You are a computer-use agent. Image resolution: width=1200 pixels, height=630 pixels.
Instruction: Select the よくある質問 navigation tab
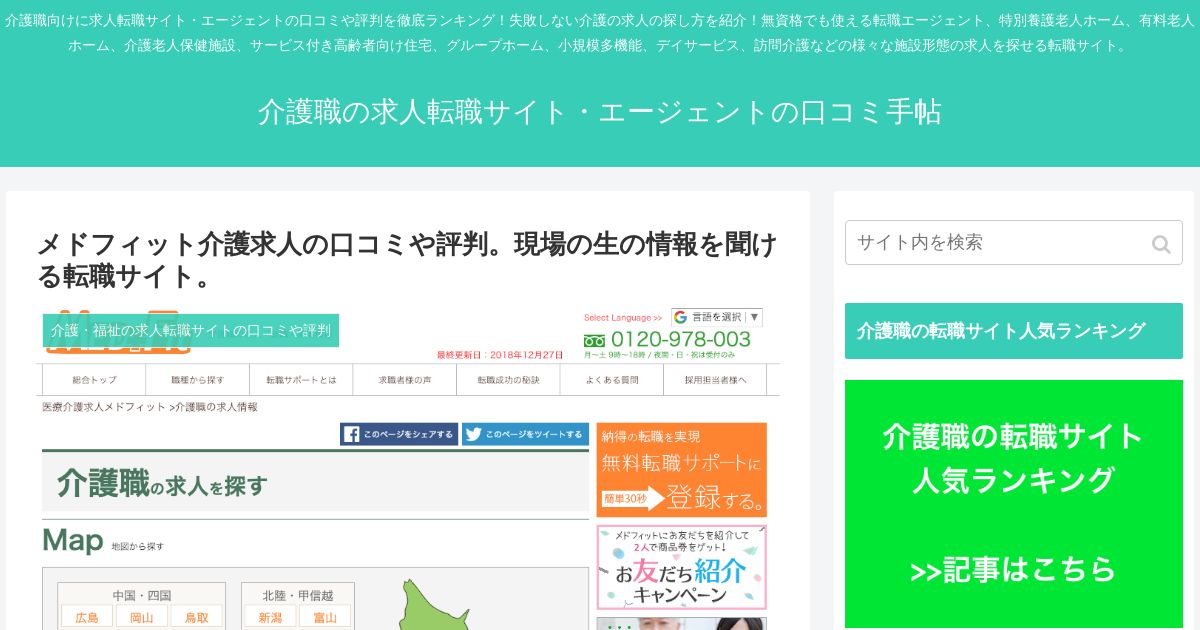click(x=612, y=380)
